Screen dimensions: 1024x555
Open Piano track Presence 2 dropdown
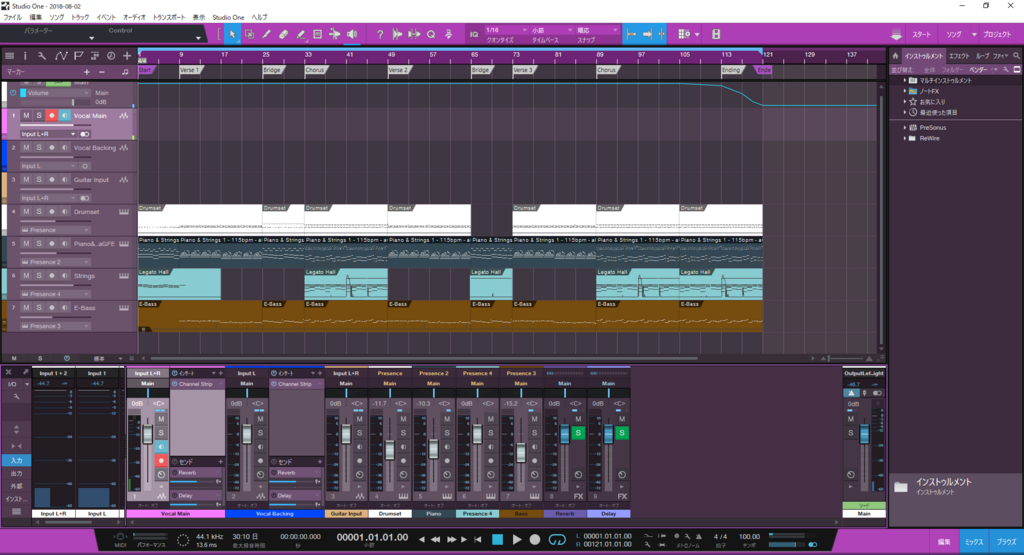tap(55, 262)
